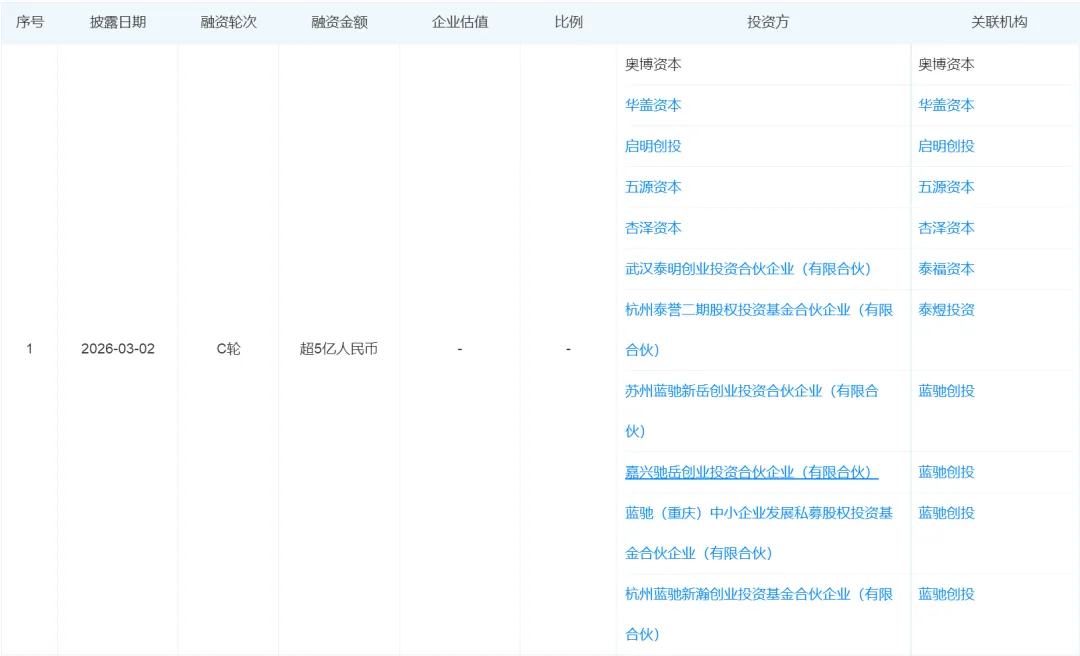
Task: Open 华盖资本 in 关联机构 column
Action: 946,105
